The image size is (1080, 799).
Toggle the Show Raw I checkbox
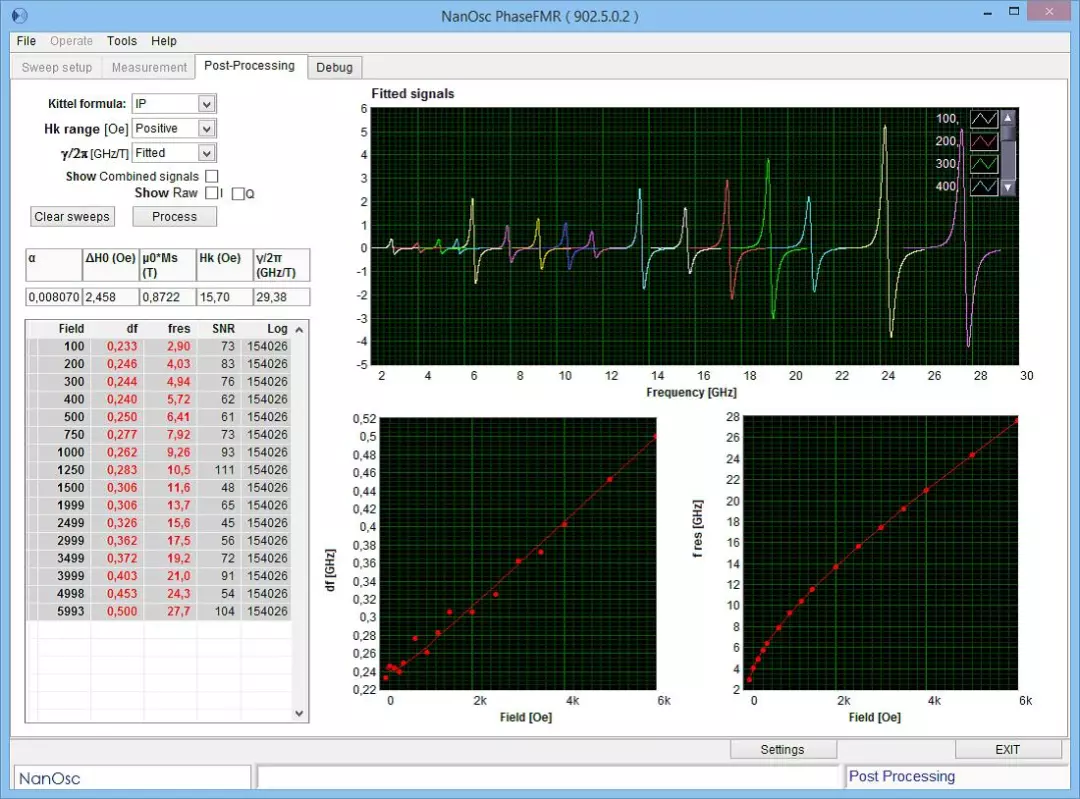tap(212, 193)
